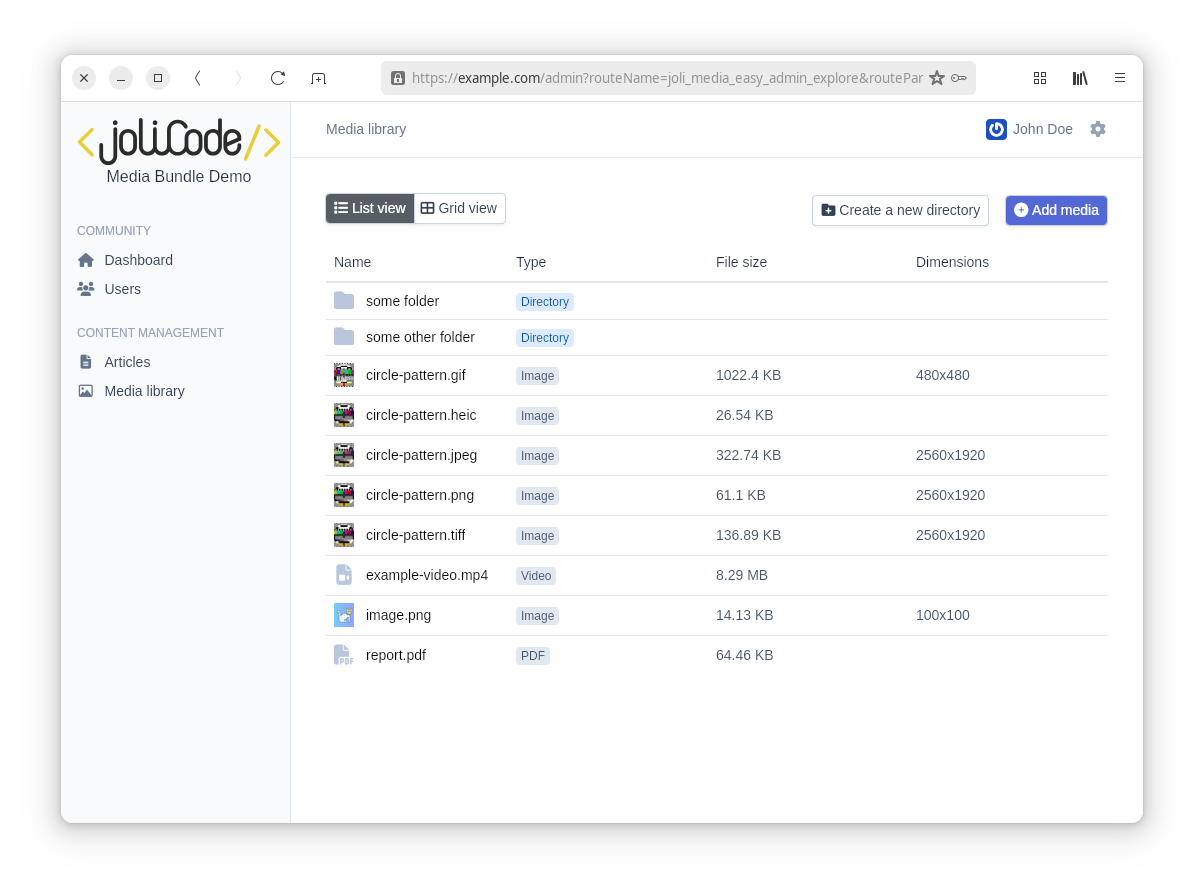This screenshot has height=890, width=1204.
Task: Click the John Doe user avatar icon
Action: tap(996, 129)
